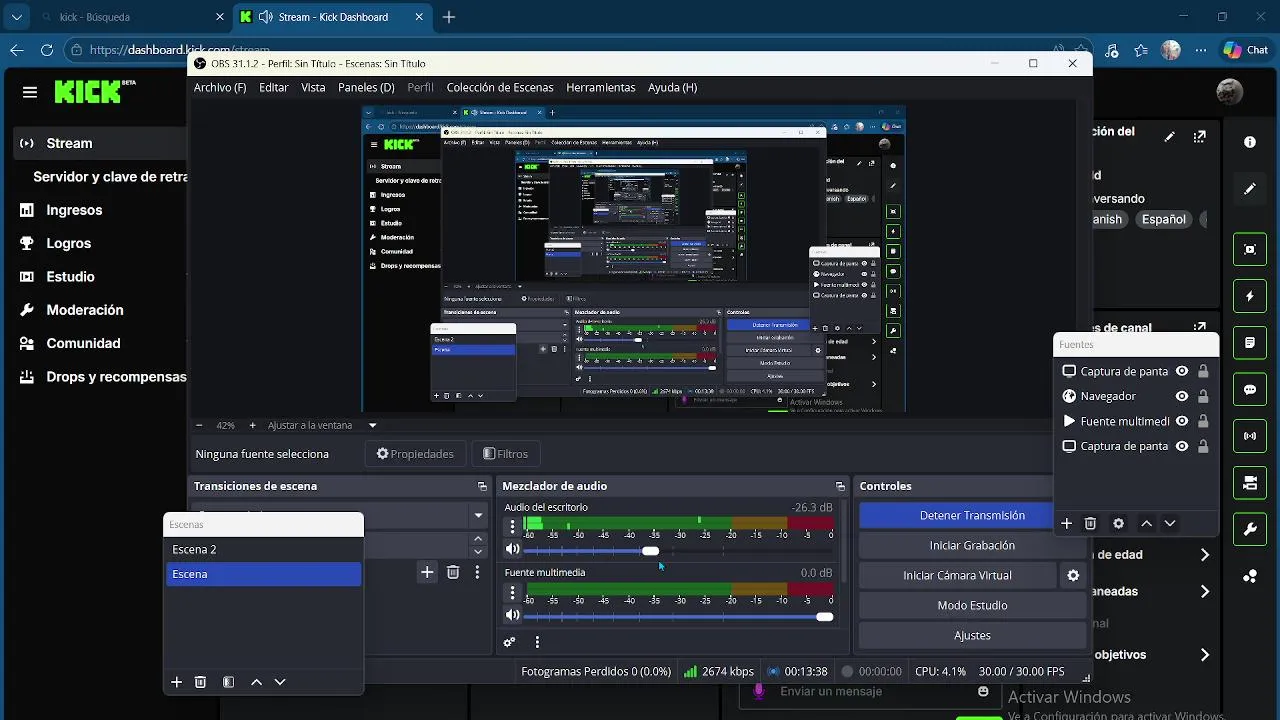
Task: Click Iniciar Cámara Virtual
Action: (x=957, y=575)
